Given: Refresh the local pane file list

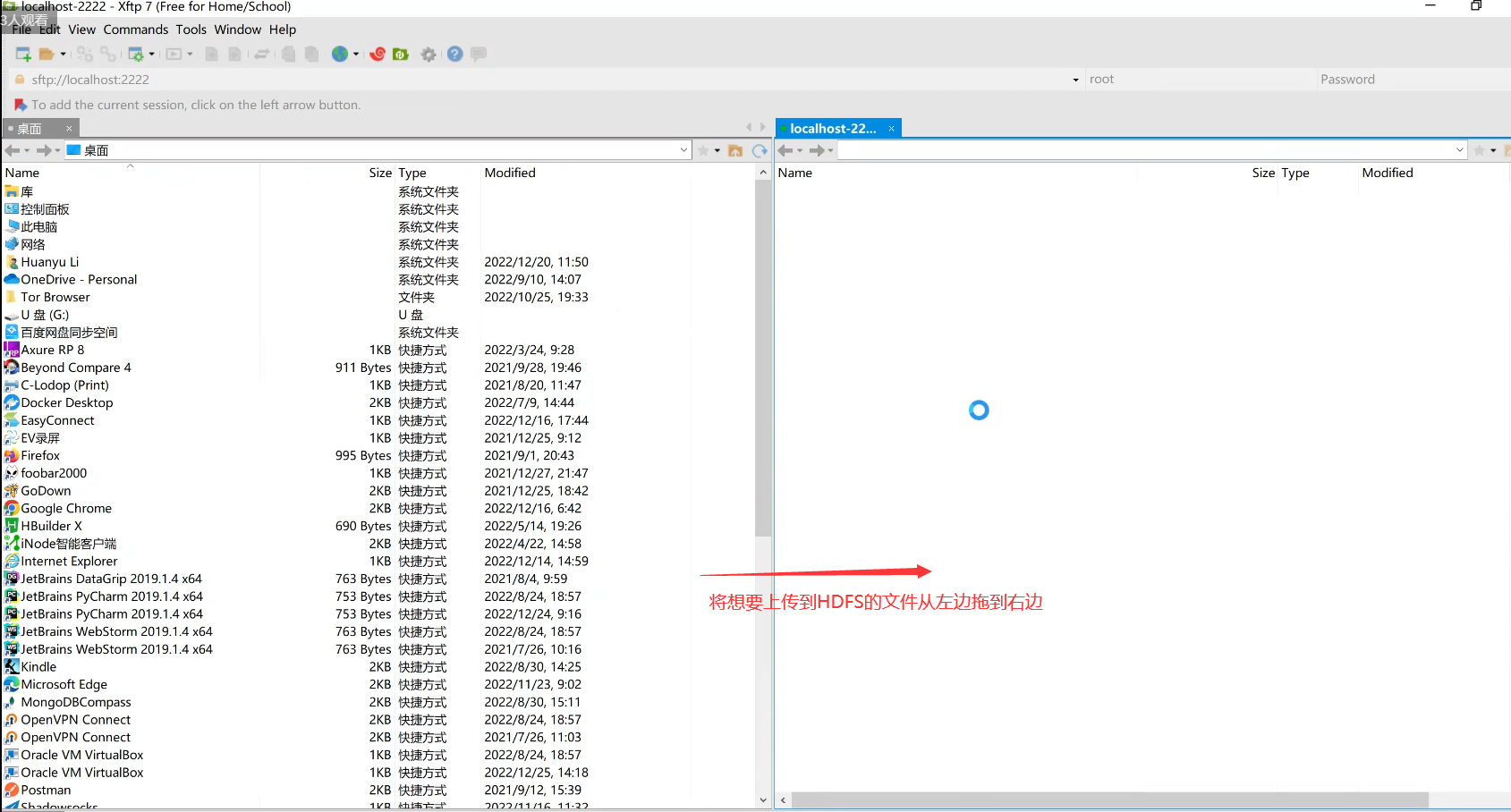Looking at the screenshot, I should tap(760, 150).
